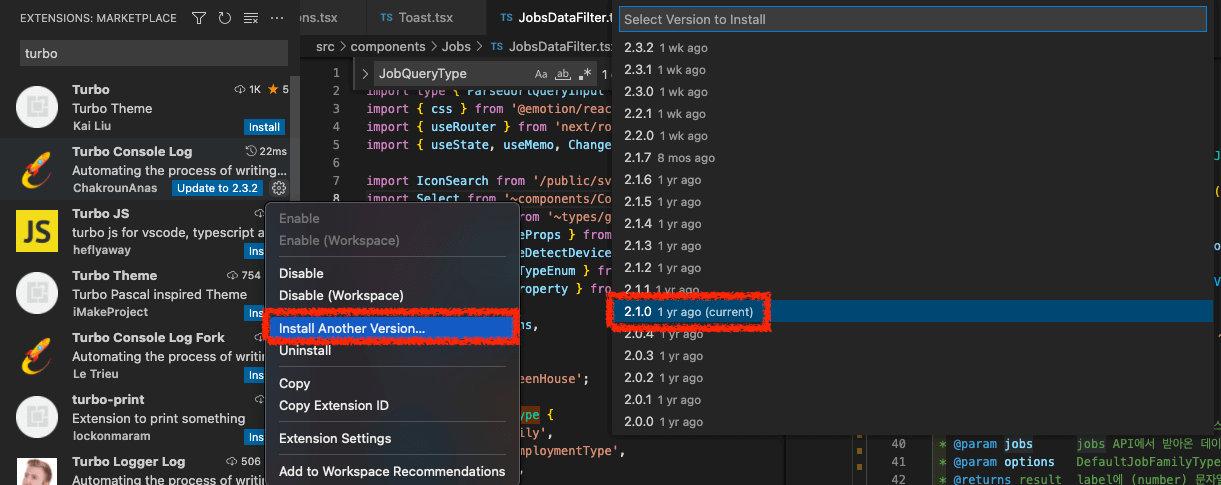Select version 2.1.0 (current) row

click(x=912, y=312)
